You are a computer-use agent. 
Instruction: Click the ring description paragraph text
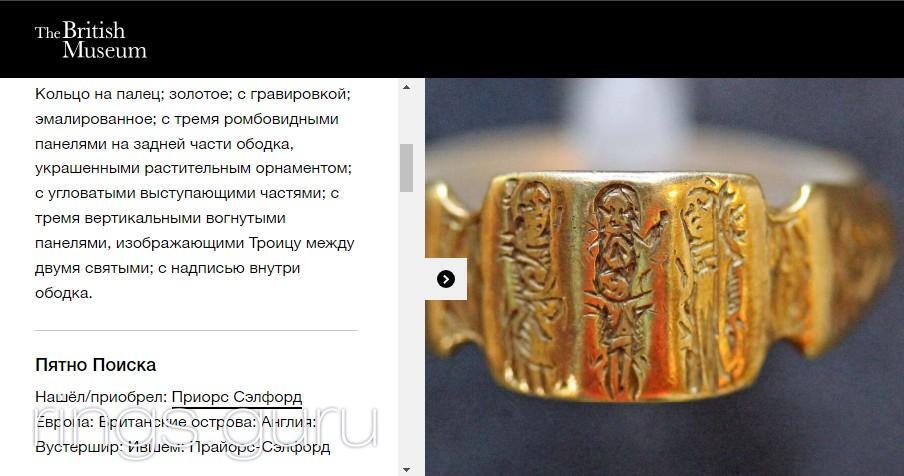pos(195,193)
